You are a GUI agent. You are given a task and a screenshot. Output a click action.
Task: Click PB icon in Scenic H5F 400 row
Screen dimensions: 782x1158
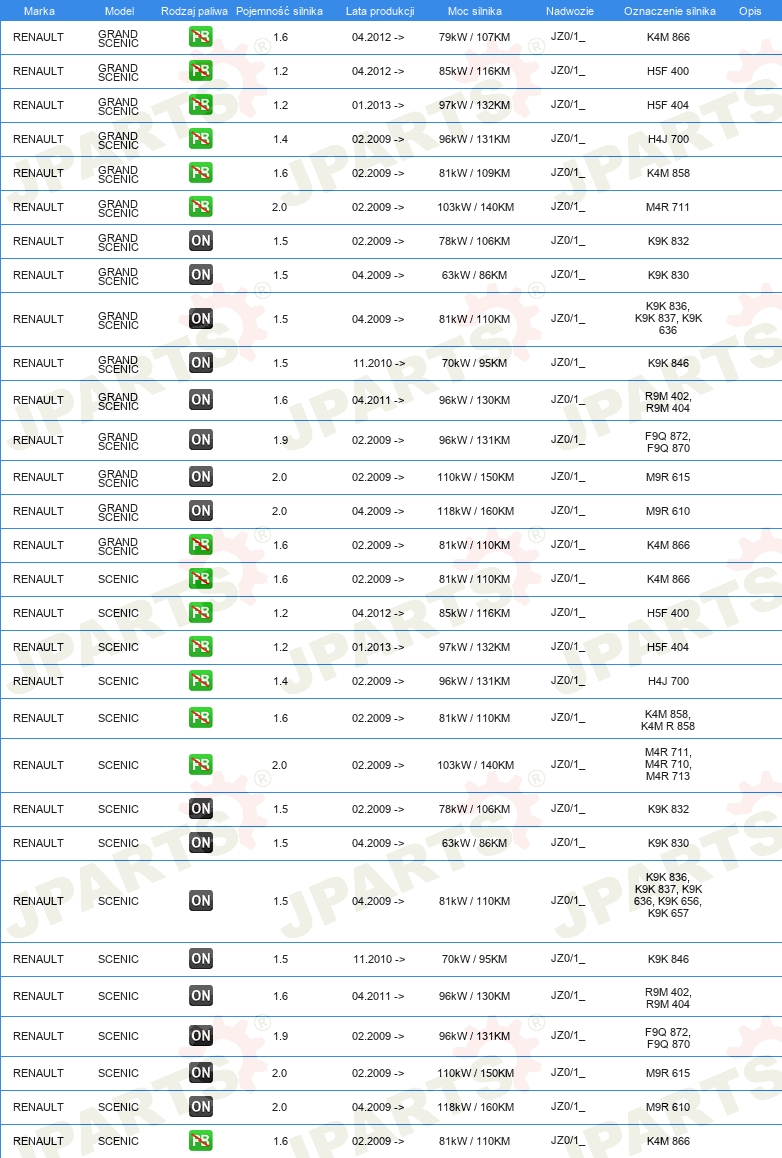click(200, 612)
